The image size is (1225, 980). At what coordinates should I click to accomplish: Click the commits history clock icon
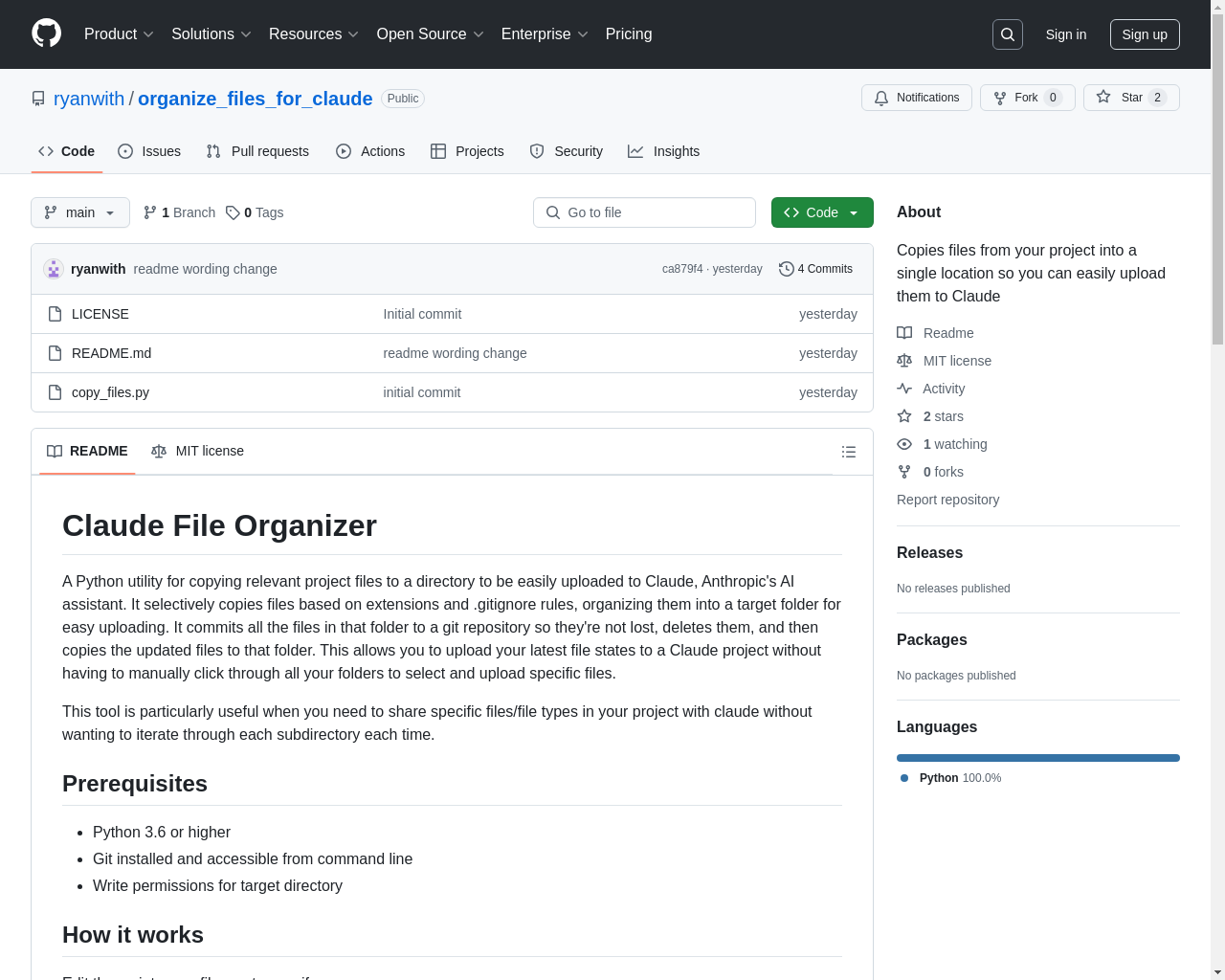click(x=787, y=269)
